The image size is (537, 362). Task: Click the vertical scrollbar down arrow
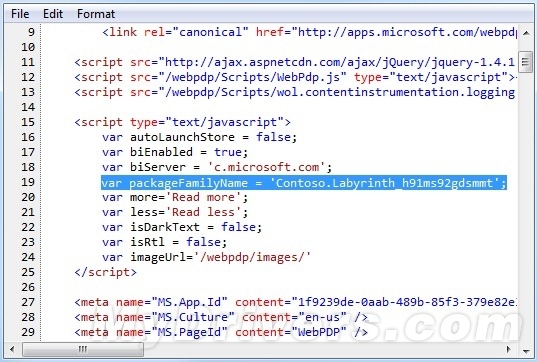click(526, 351)
